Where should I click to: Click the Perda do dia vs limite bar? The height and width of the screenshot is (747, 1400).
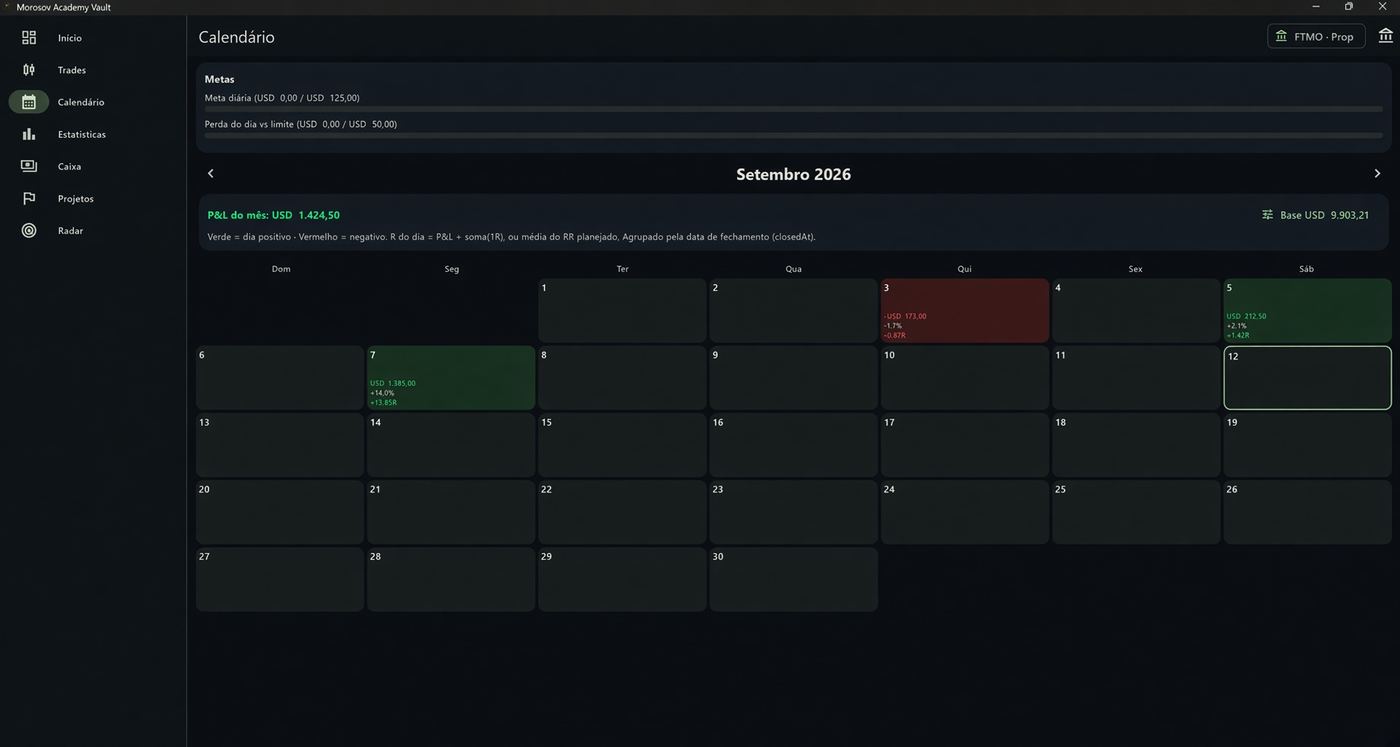[793, 135]
